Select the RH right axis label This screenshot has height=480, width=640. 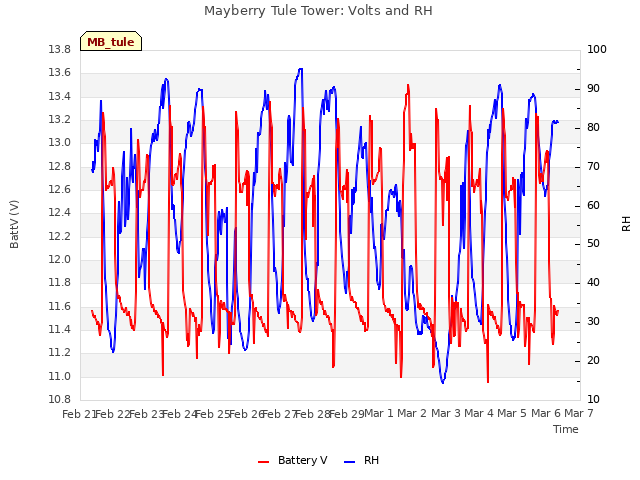point(626,224)
